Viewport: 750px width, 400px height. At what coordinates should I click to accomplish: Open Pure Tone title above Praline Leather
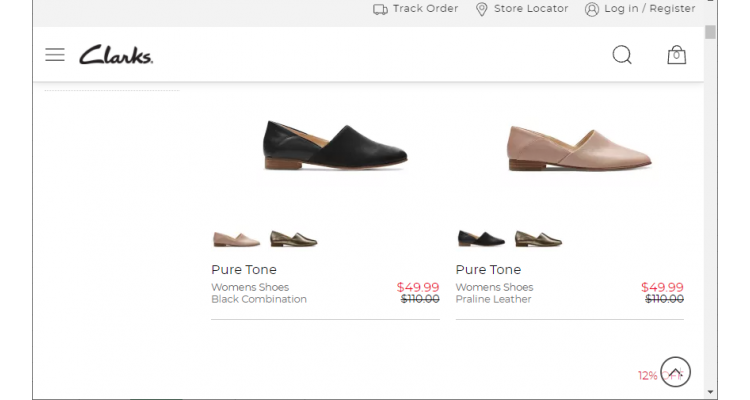coord(488,269)
